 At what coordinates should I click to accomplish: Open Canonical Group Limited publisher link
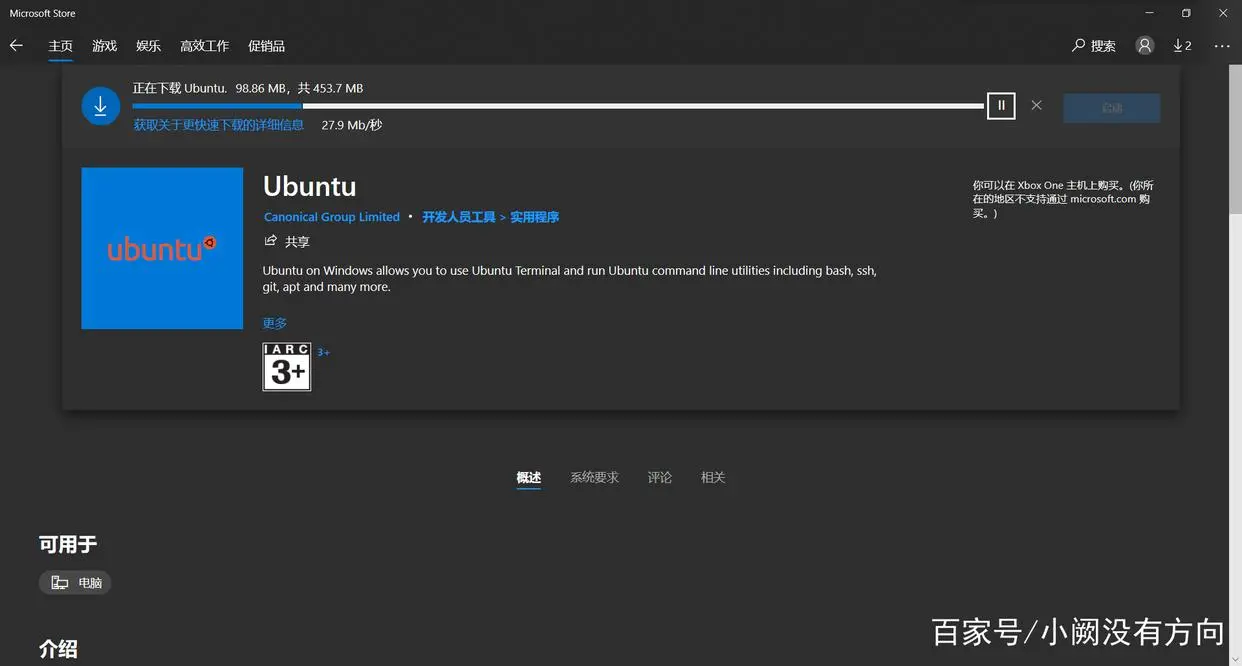point(332,217)
